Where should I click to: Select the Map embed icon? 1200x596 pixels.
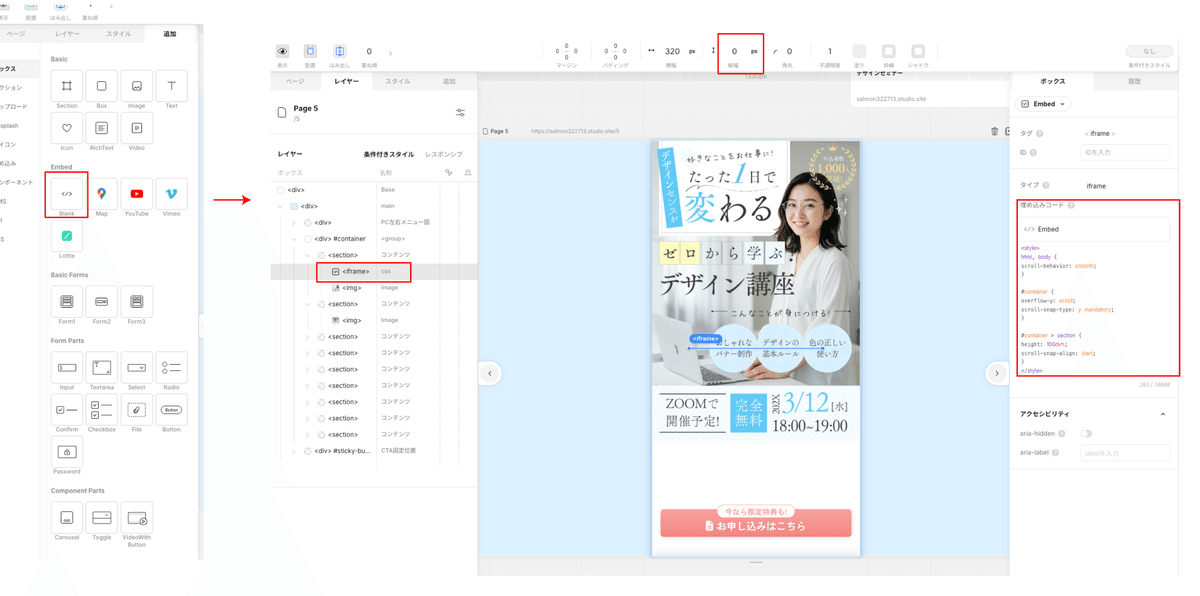point(101,192)
